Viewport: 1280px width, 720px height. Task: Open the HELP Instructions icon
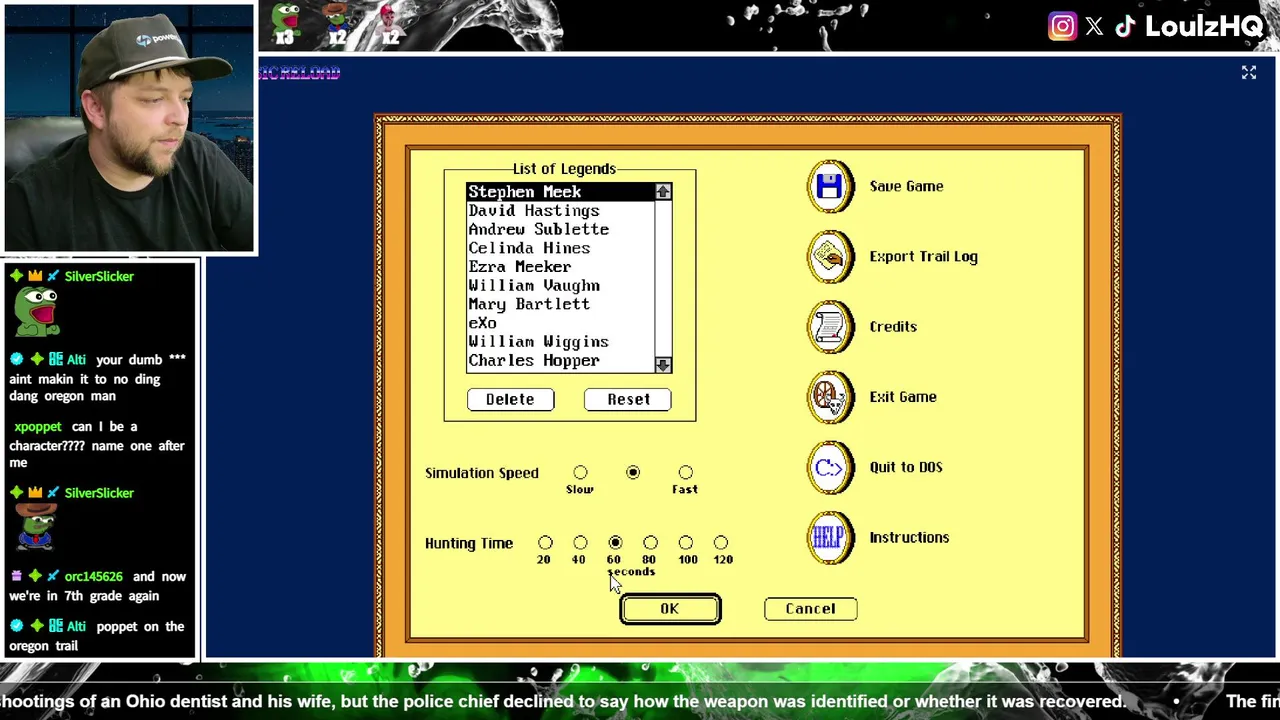[x=830, y=538]
